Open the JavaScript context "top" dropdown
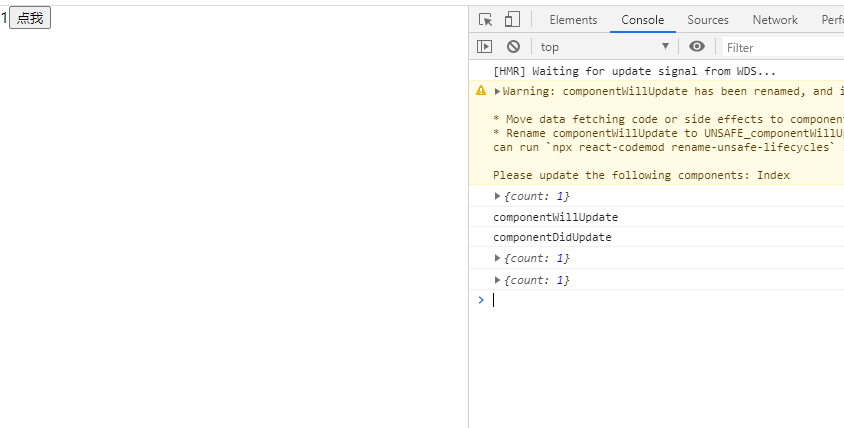The height and width of the screenshot is (428, 844). pyautogui.click(x=604, y=46)
